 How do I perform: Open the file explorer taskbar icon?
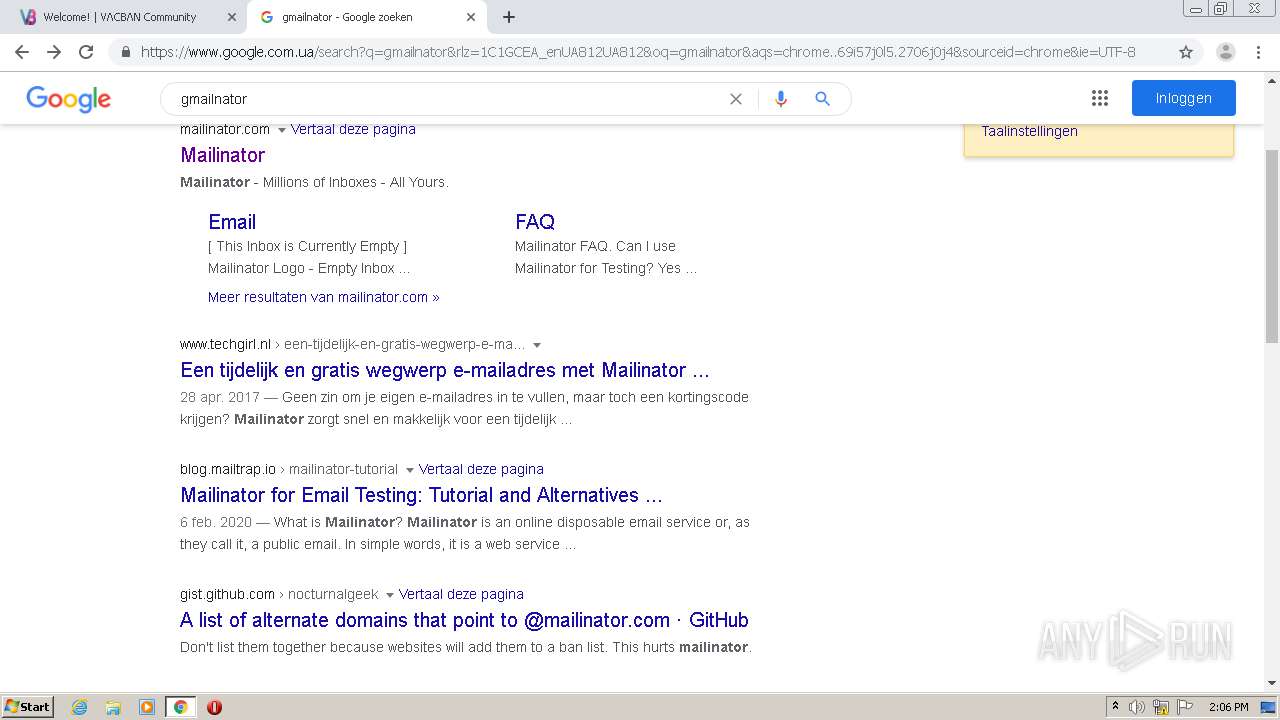point(113,707)
